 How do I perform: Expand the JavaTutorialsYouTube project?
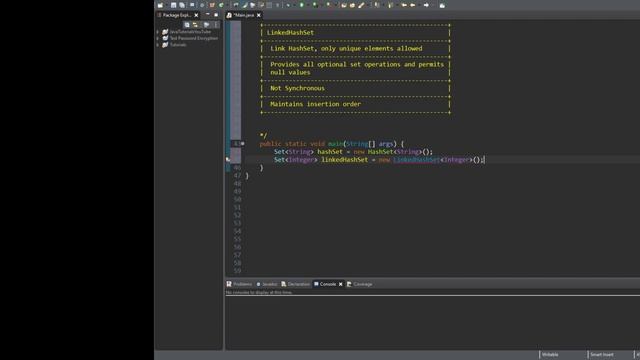click(x=158, y=31)
